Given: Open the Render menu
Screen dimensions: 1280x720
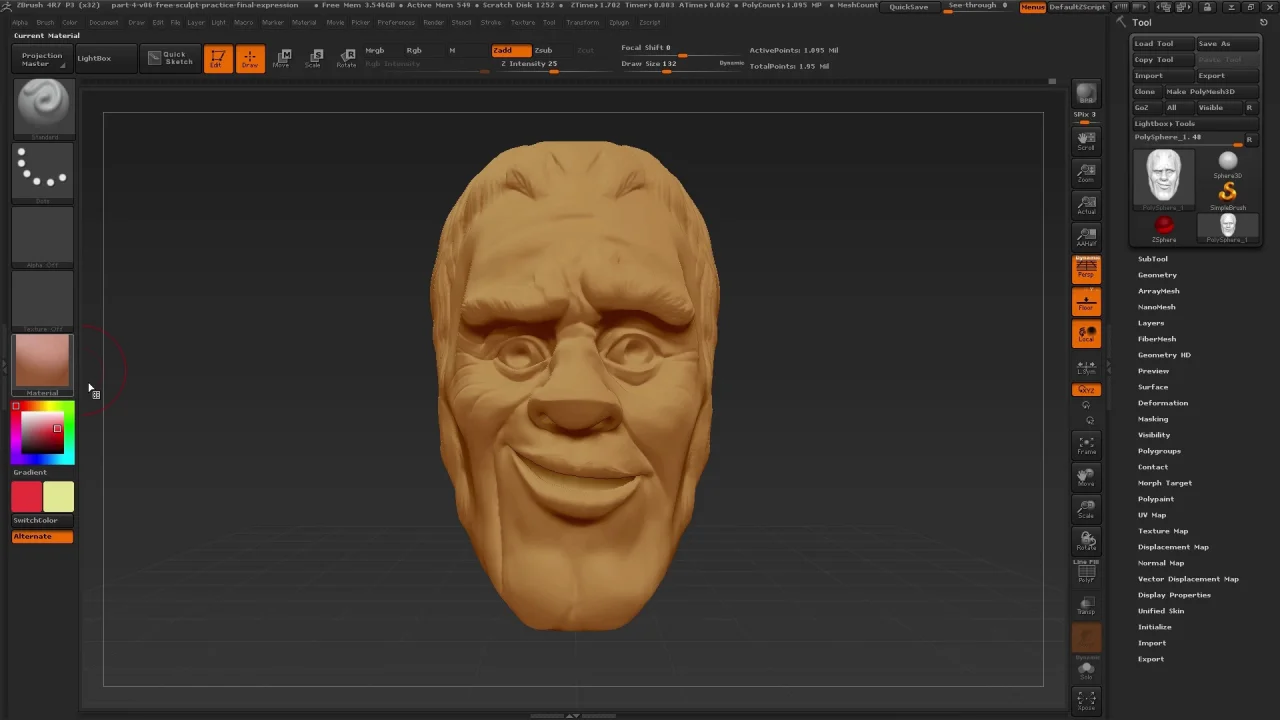Looking at the screenshot, I should point(433,22).
